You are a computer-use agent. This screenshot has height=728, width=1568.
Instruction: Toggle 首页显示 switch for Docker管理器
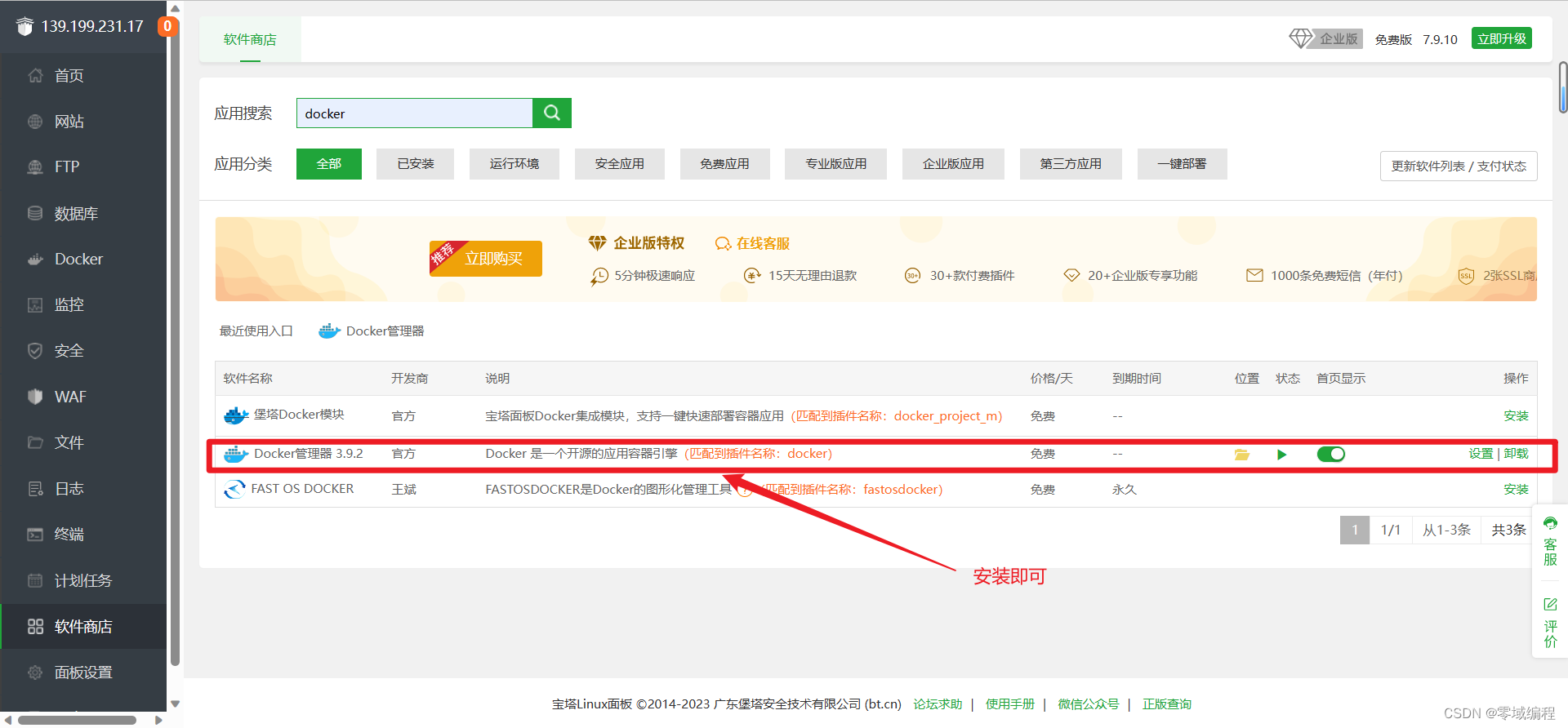1331,455
